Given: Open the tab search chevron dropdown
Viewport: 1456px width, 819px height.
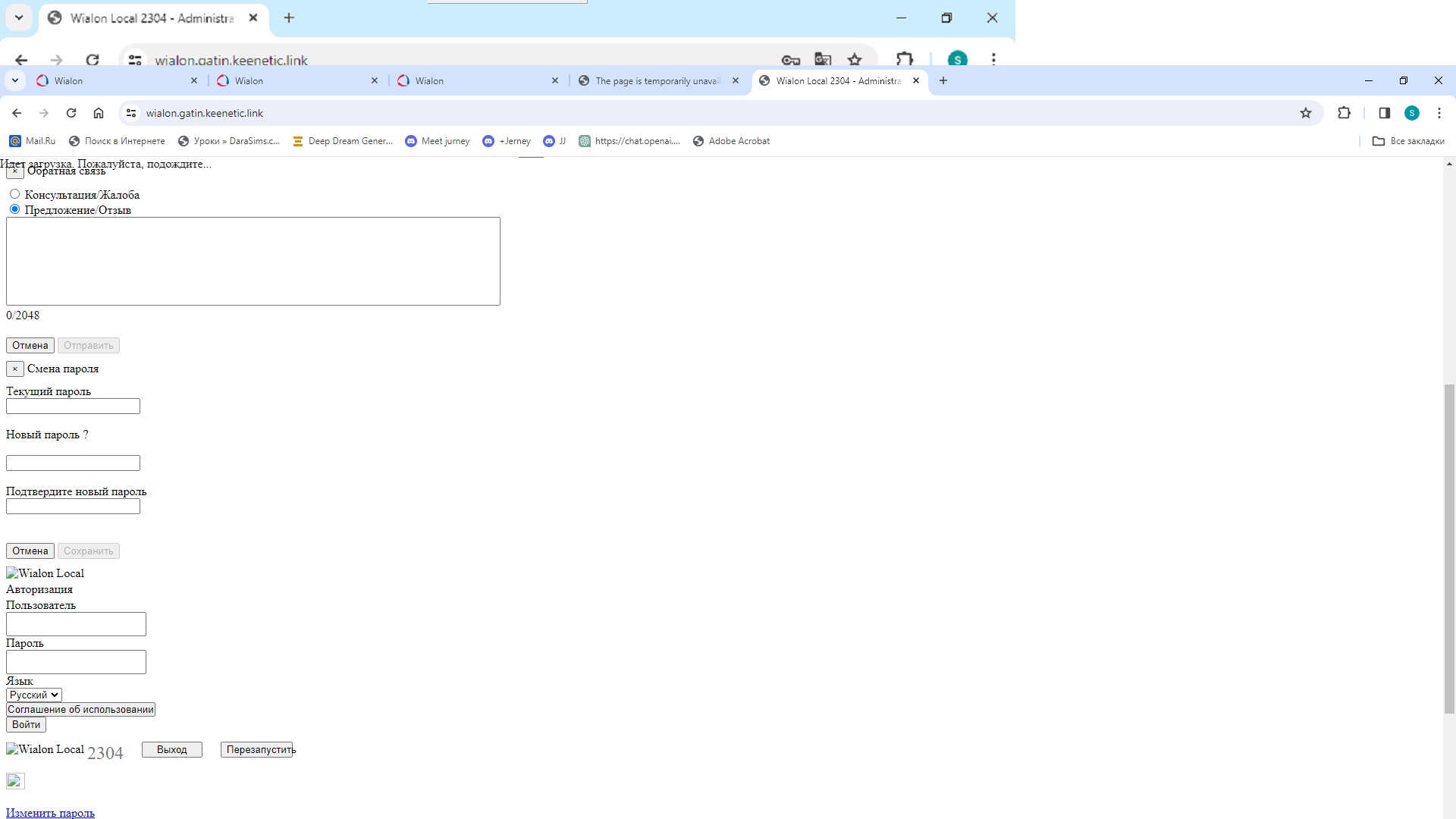Looking at the screenshot, I should 15,80.
